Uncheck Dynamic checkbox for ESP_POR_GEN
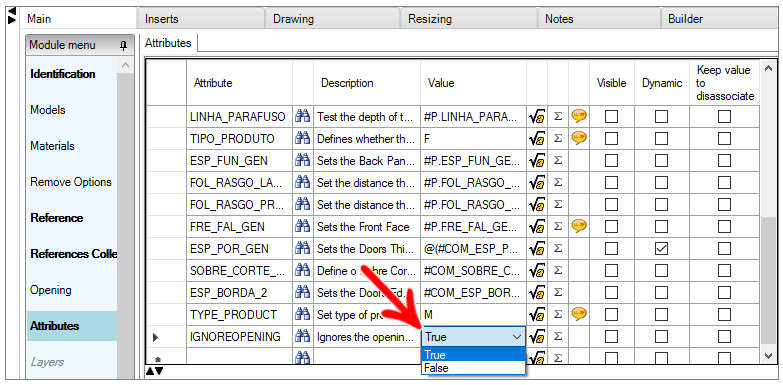 661,249
